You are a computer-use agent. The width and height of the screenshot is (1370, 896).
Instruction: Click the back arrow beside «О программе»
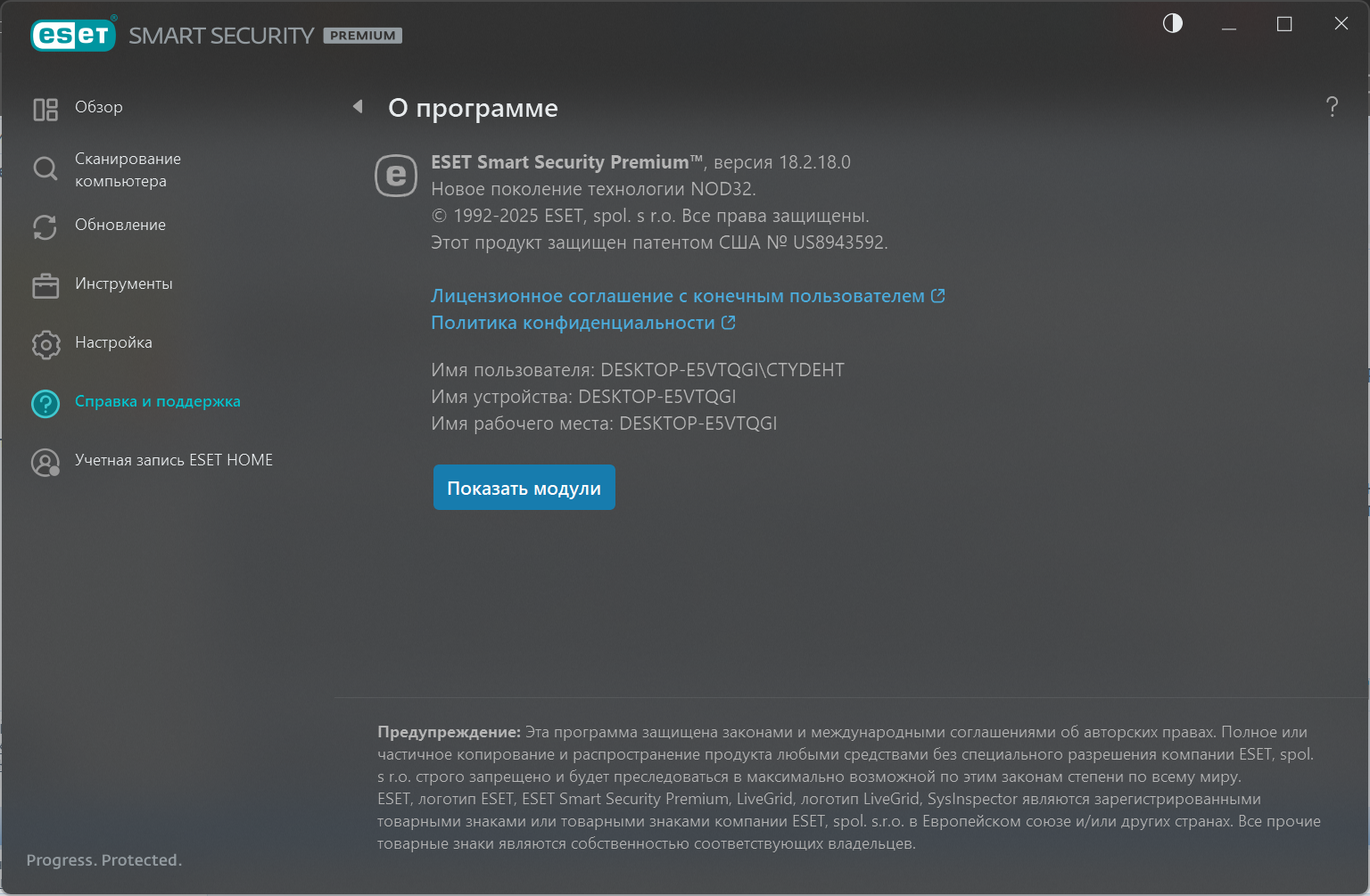(358, 107)
